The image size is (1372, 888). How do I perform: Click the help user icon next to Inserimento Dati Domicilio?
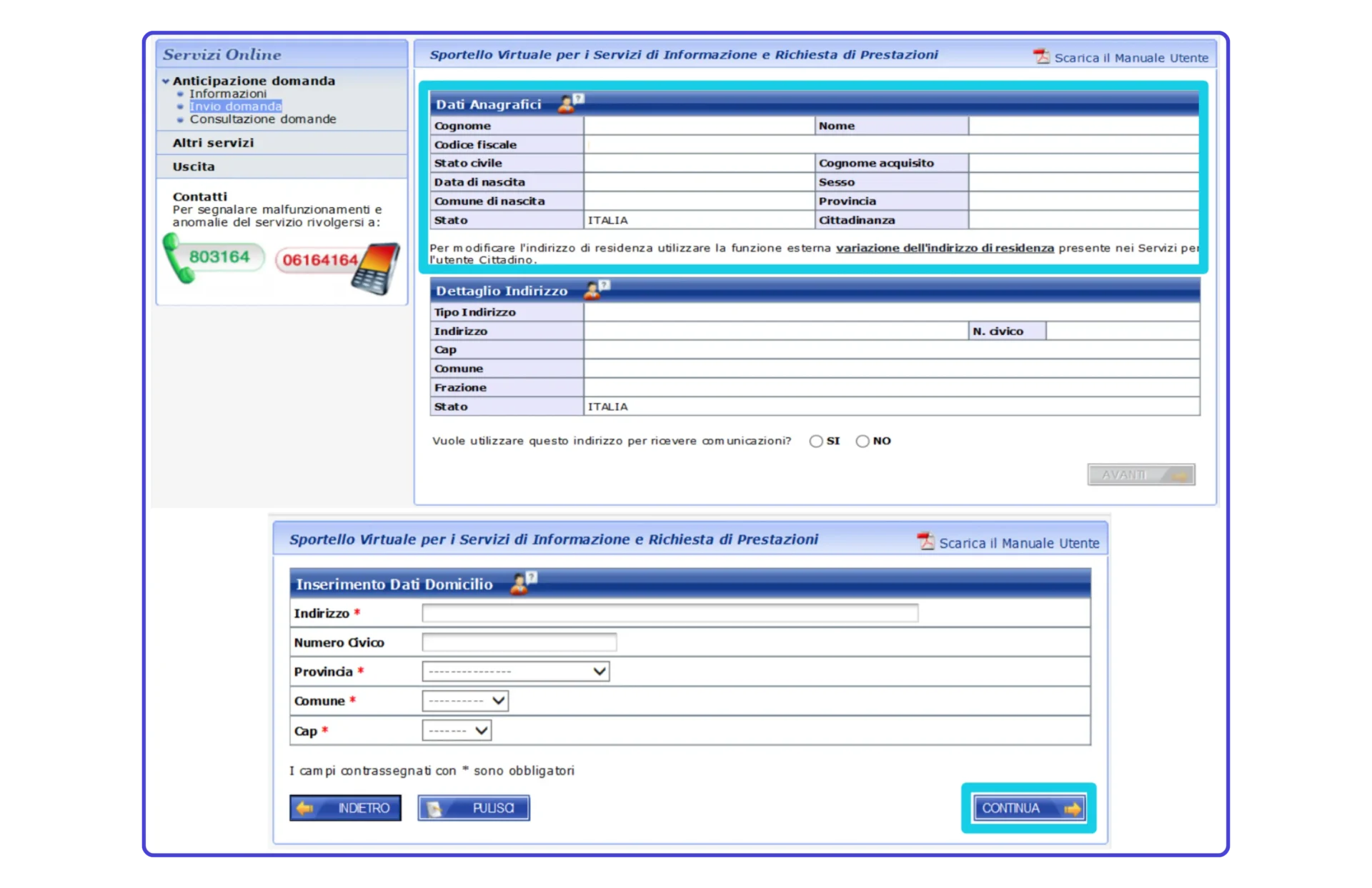click(x=523, y=583)
